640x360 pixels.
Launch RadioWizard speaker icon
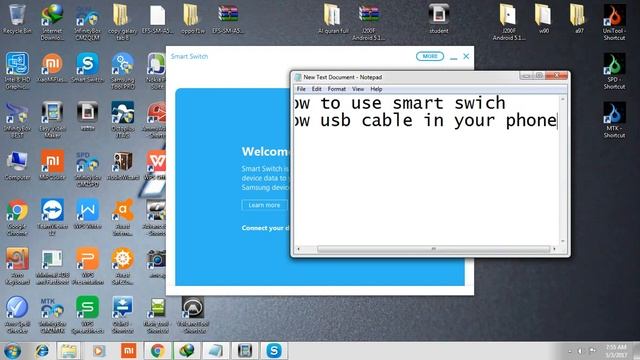[x=122, y=165]
